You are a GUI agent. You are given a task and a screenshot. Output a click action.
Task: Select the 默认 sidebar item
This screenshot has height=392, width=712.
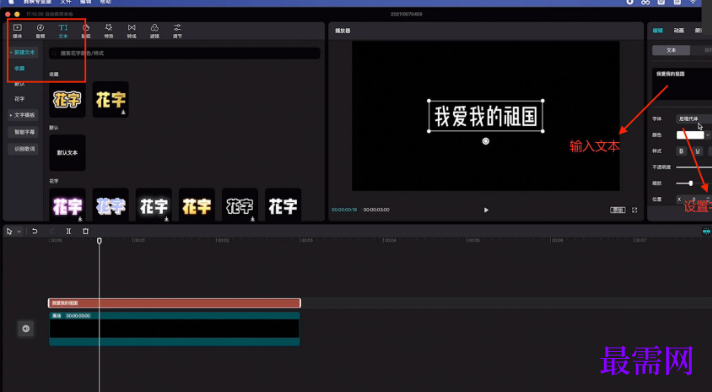tap(20, 84)
